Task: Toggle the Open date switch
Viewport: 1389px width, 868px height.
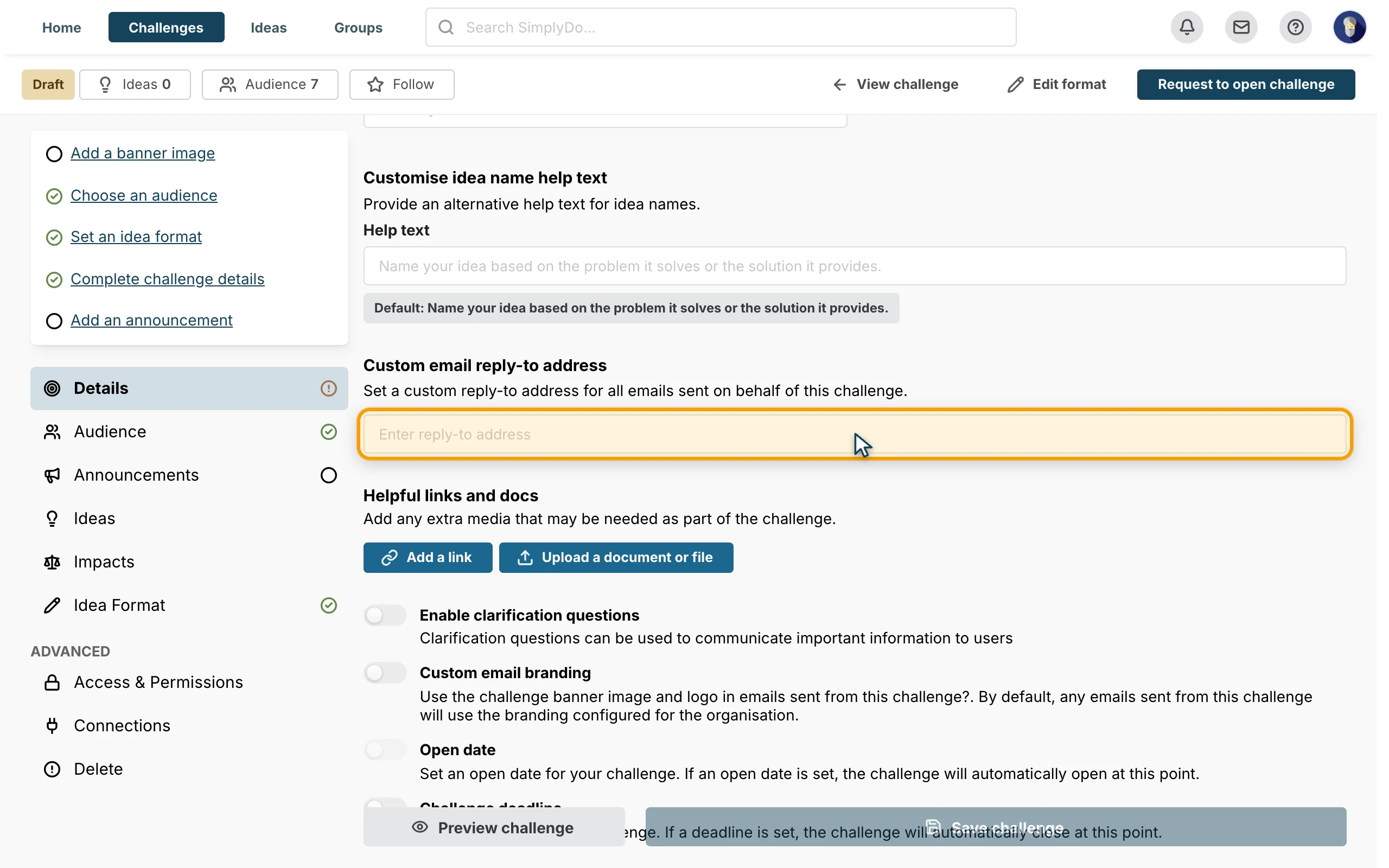Action: pos(385,750)
